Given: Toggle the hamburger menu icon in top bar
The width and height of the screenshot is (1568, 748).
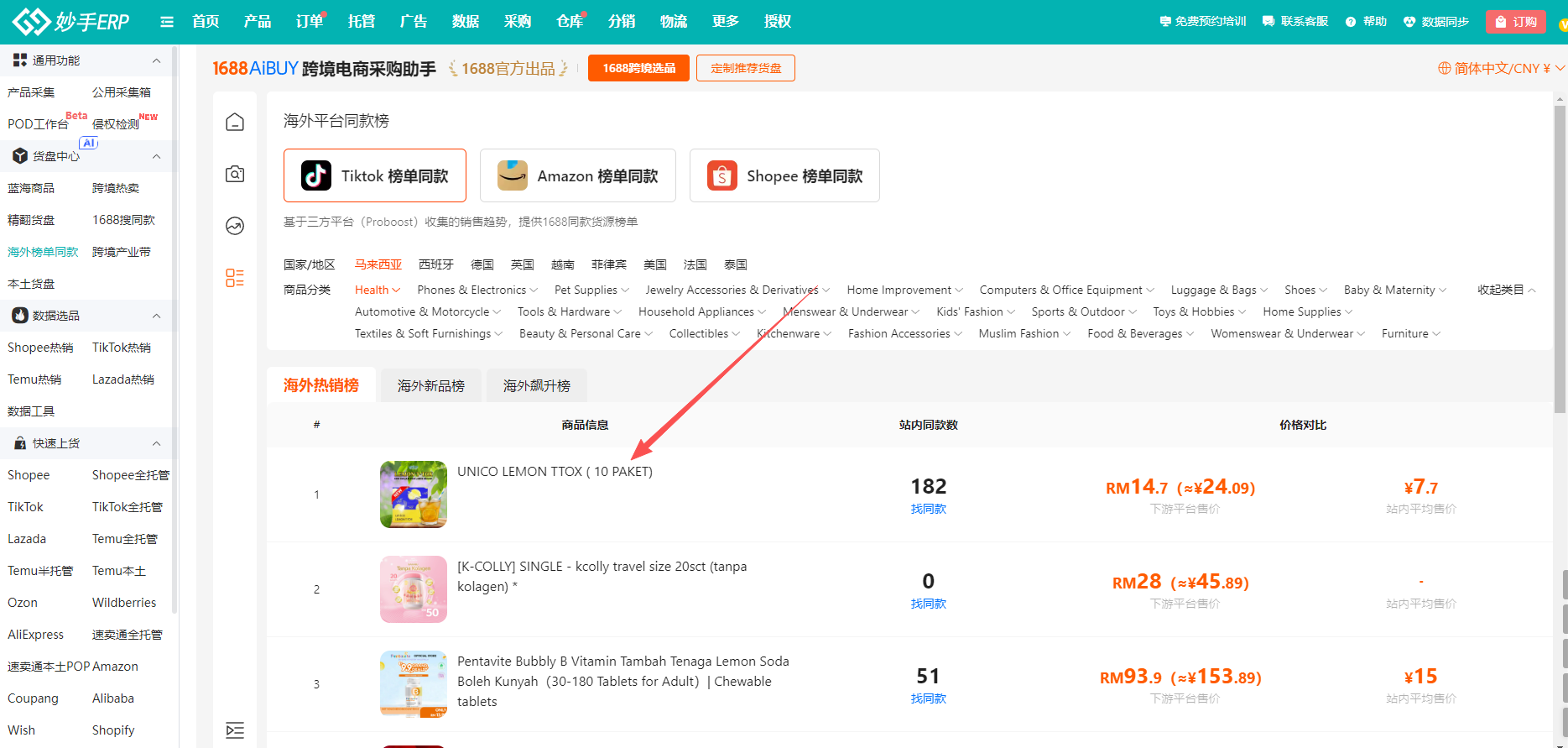Looking at the screenshot, I should (x=167, y=22).
